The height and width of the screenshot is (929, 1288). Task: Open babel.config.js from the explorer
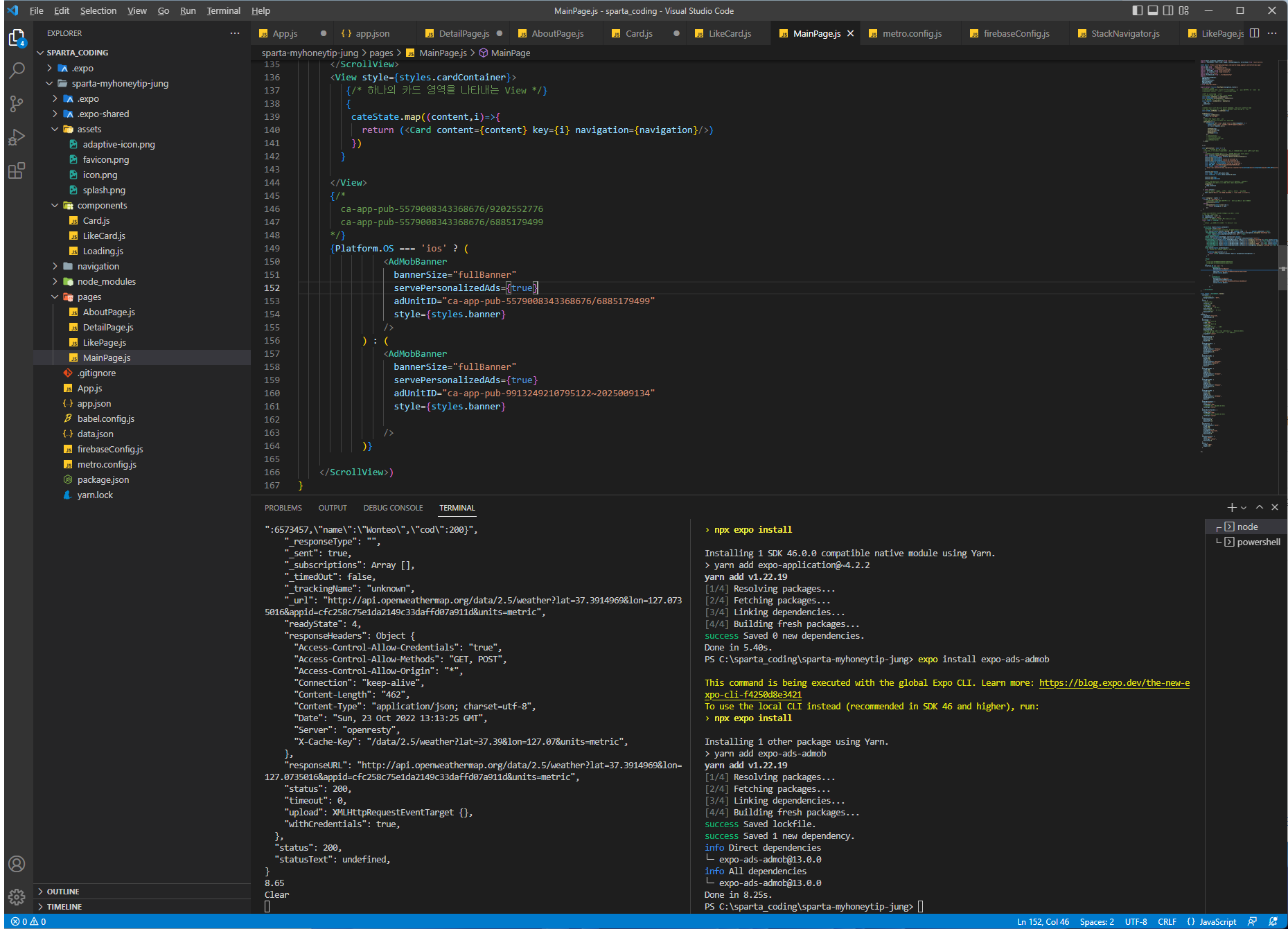click(x=105, y=419)
